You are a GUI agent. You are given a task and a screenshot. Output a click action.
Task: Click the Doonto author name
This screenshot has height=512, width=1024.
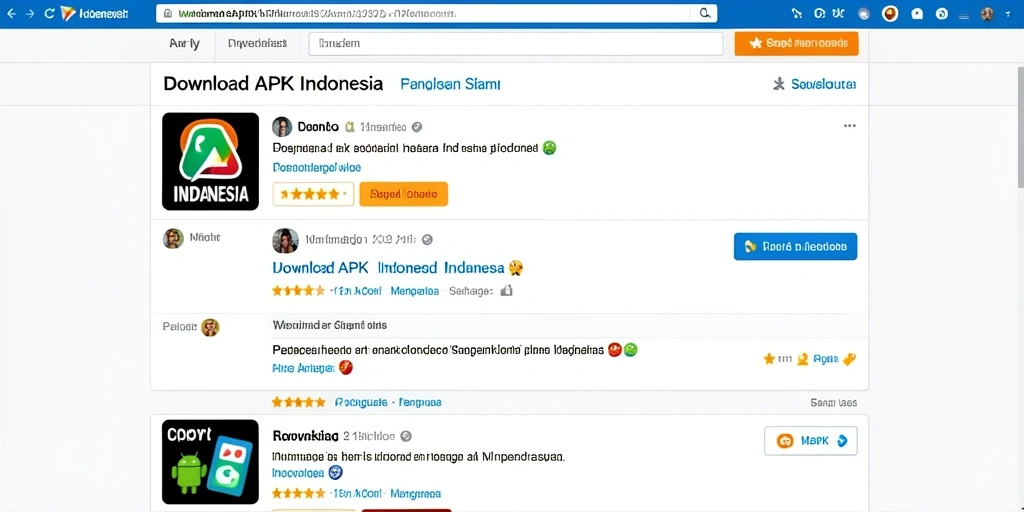318,127
